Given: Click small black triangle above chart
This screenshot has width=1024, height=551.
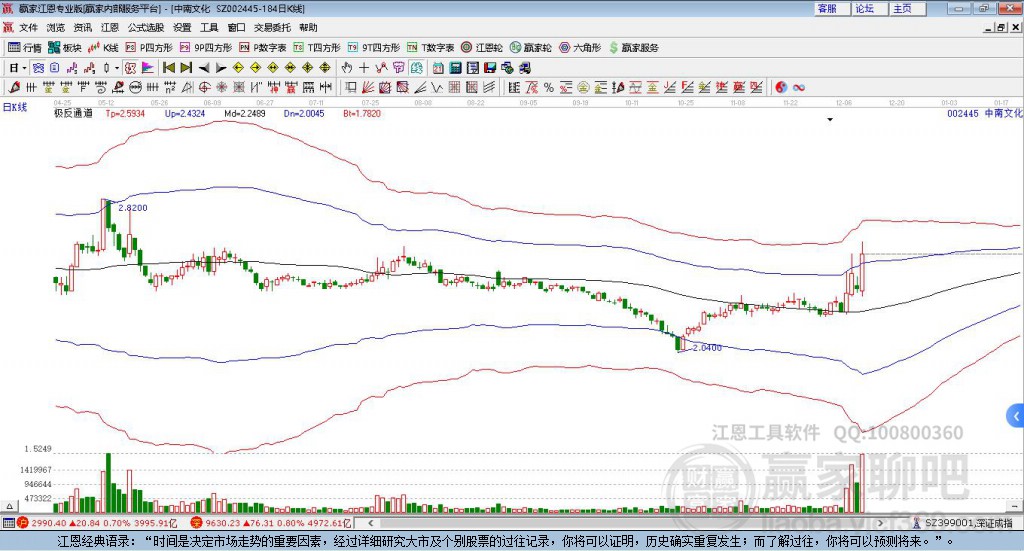Looking at the screenshot, I should click(x=830, y=119).
